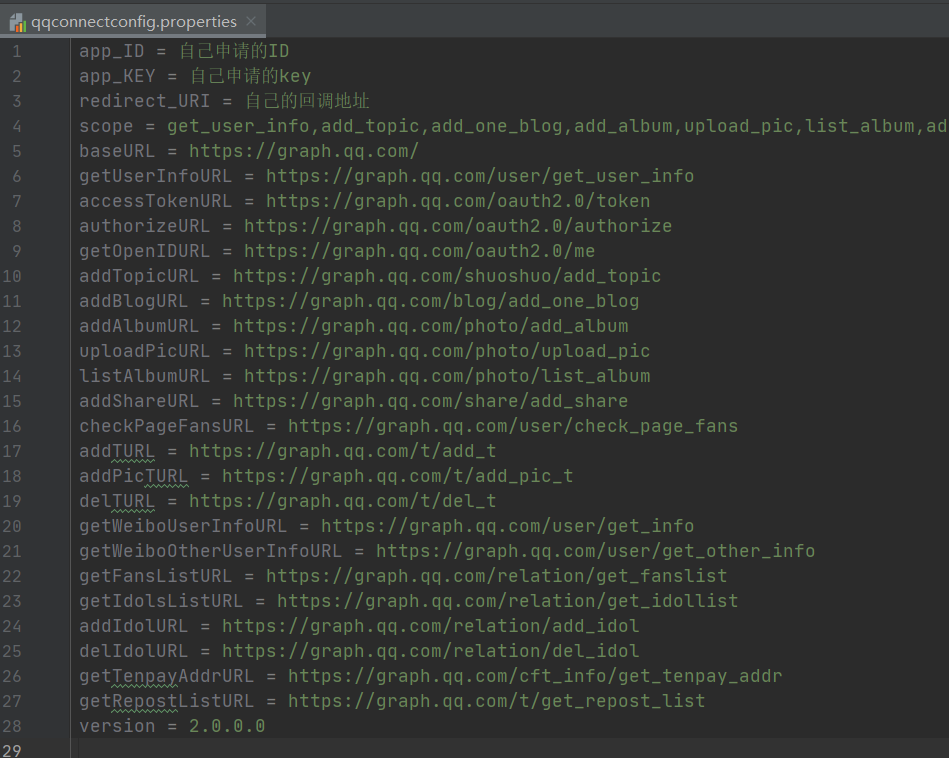Click the getOpenIDURL value ending in /me

click(419, 251)
